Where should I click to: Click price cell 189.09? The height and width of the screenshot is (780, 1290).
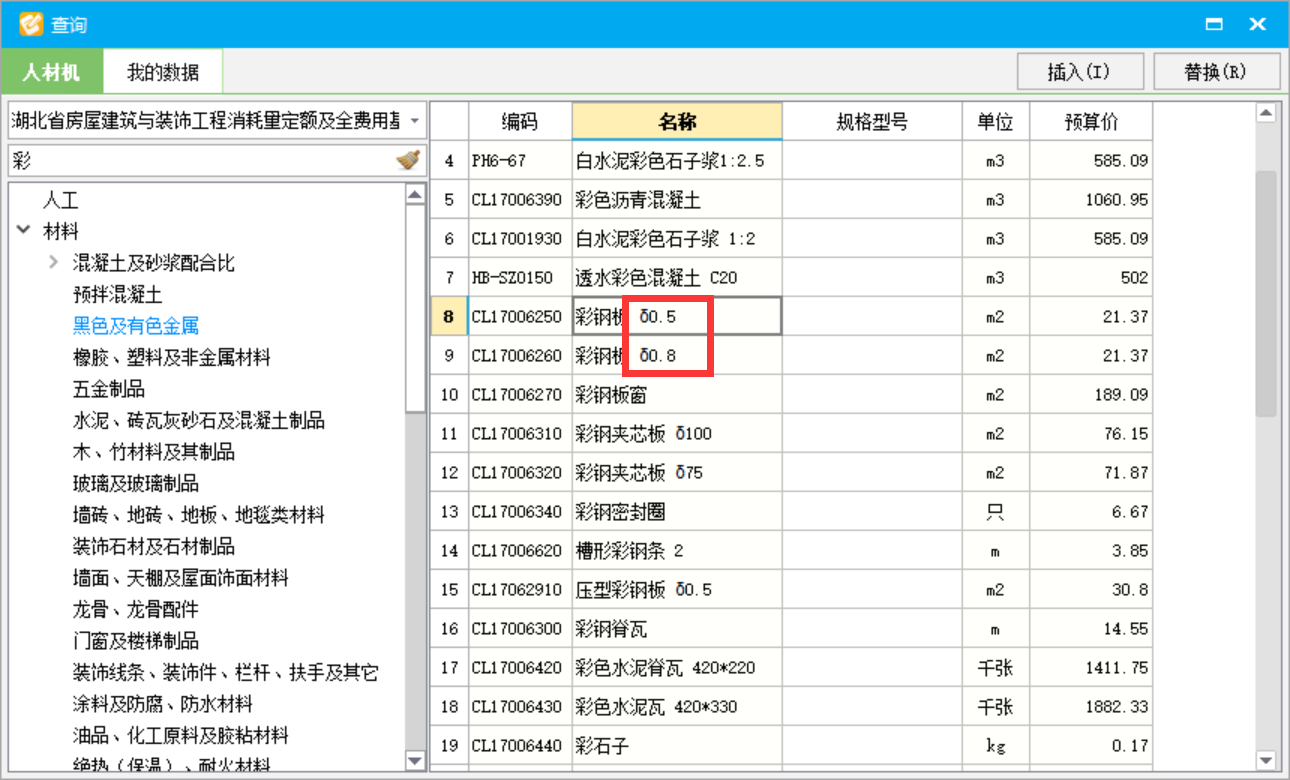point(1091,395)
